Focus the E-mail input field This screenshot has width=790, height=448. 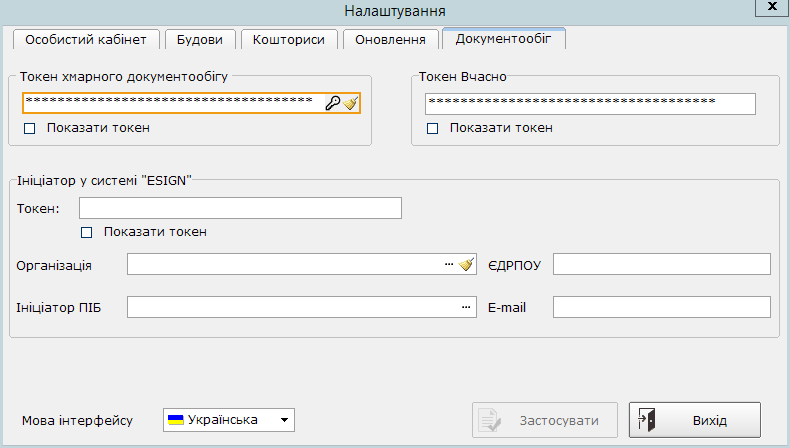[661, 307]
